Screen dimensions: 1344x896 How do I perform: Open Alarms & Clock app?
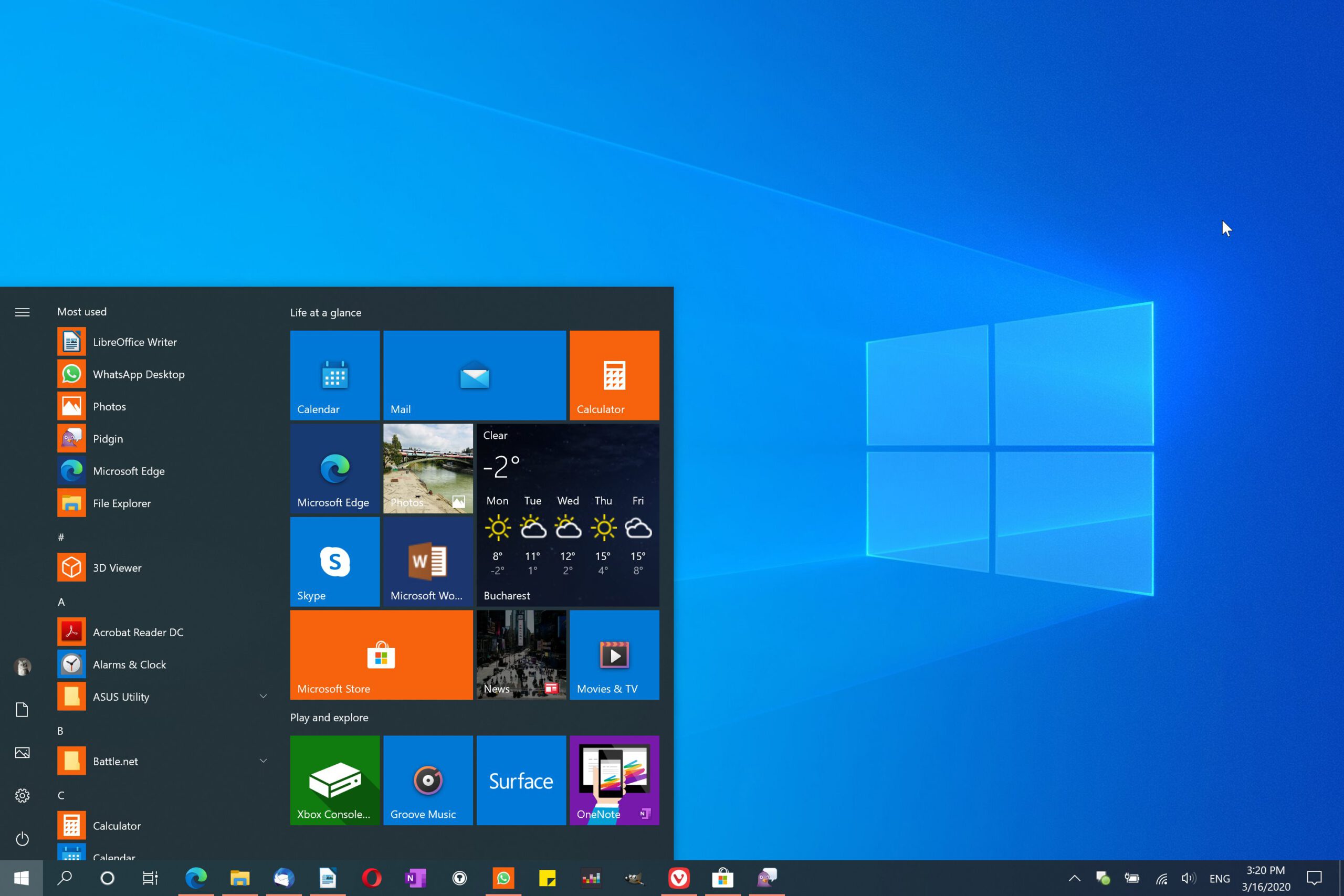pos(163,665)
